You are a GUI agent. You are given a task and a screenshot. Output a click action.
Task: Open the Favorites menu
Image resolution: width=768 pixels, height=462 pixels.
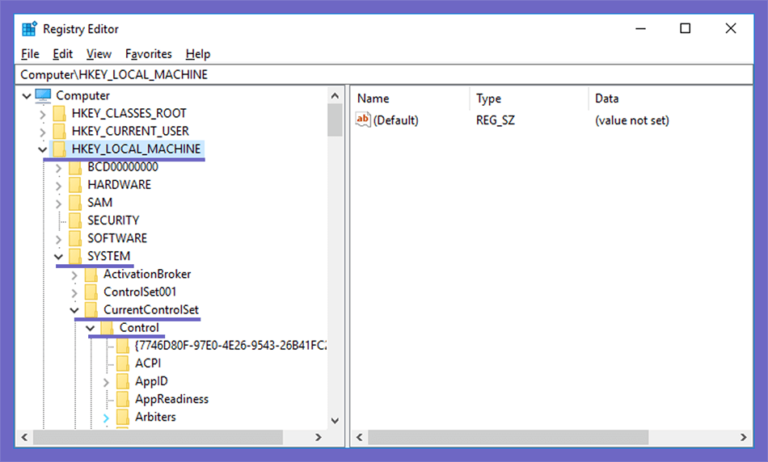click(x=148, y=54)
